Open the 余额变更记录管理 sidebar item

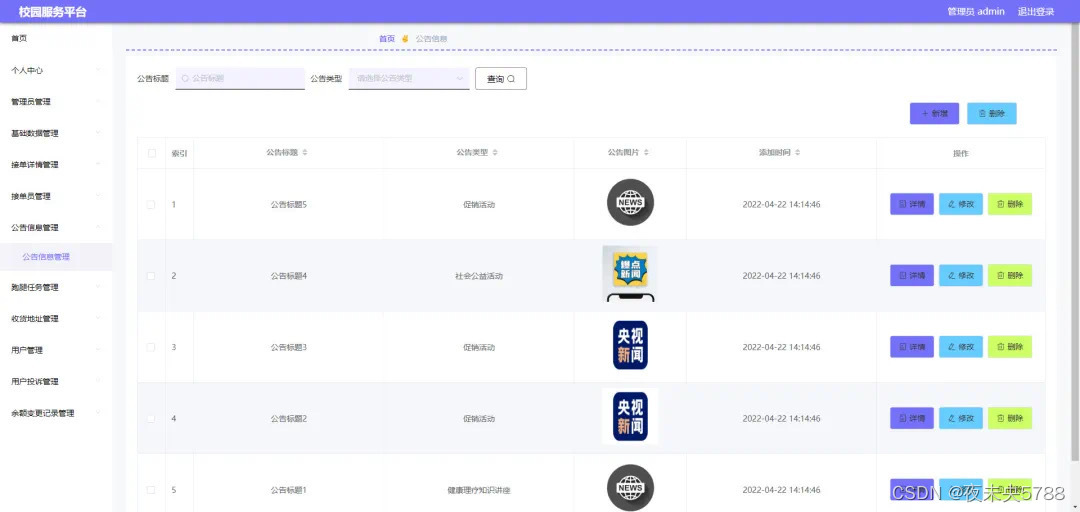pos(56,413)
